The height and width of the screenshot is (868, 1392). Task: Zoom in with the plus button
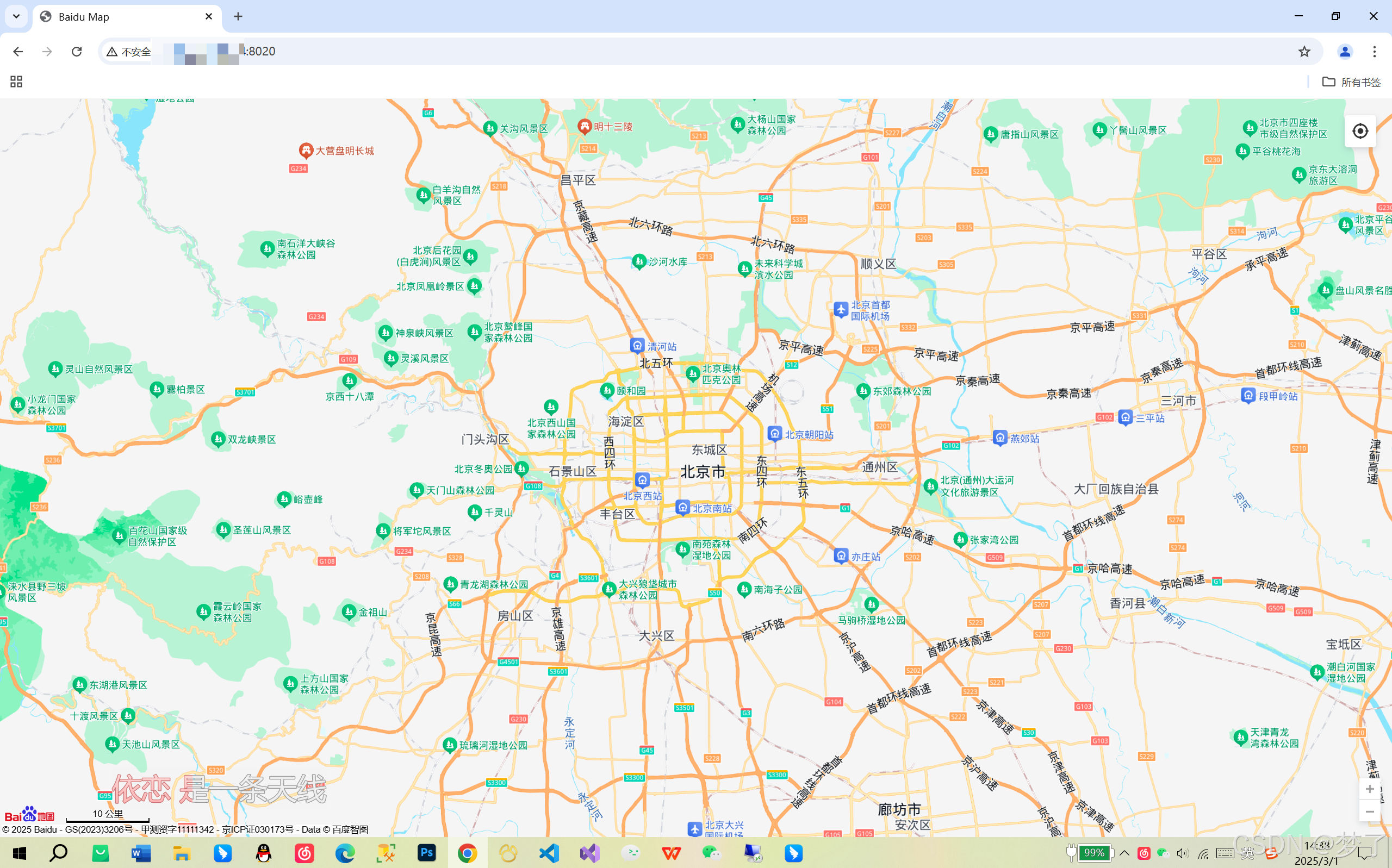pyautogui.click(x=1370, y=789)
